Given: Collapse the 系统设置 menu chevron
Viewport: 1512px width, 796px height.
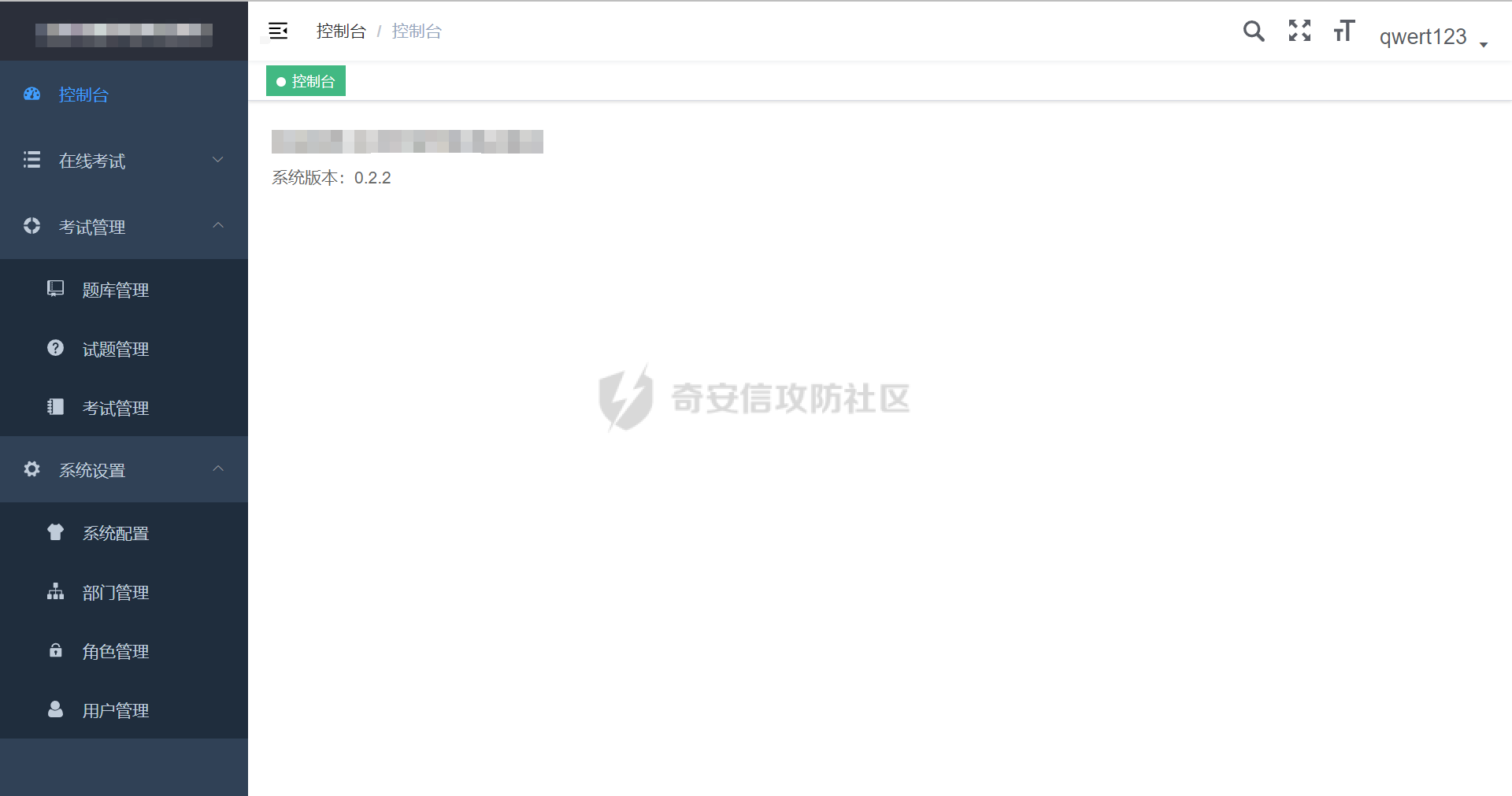Looking at the screenshot, I should coord(218,469).
